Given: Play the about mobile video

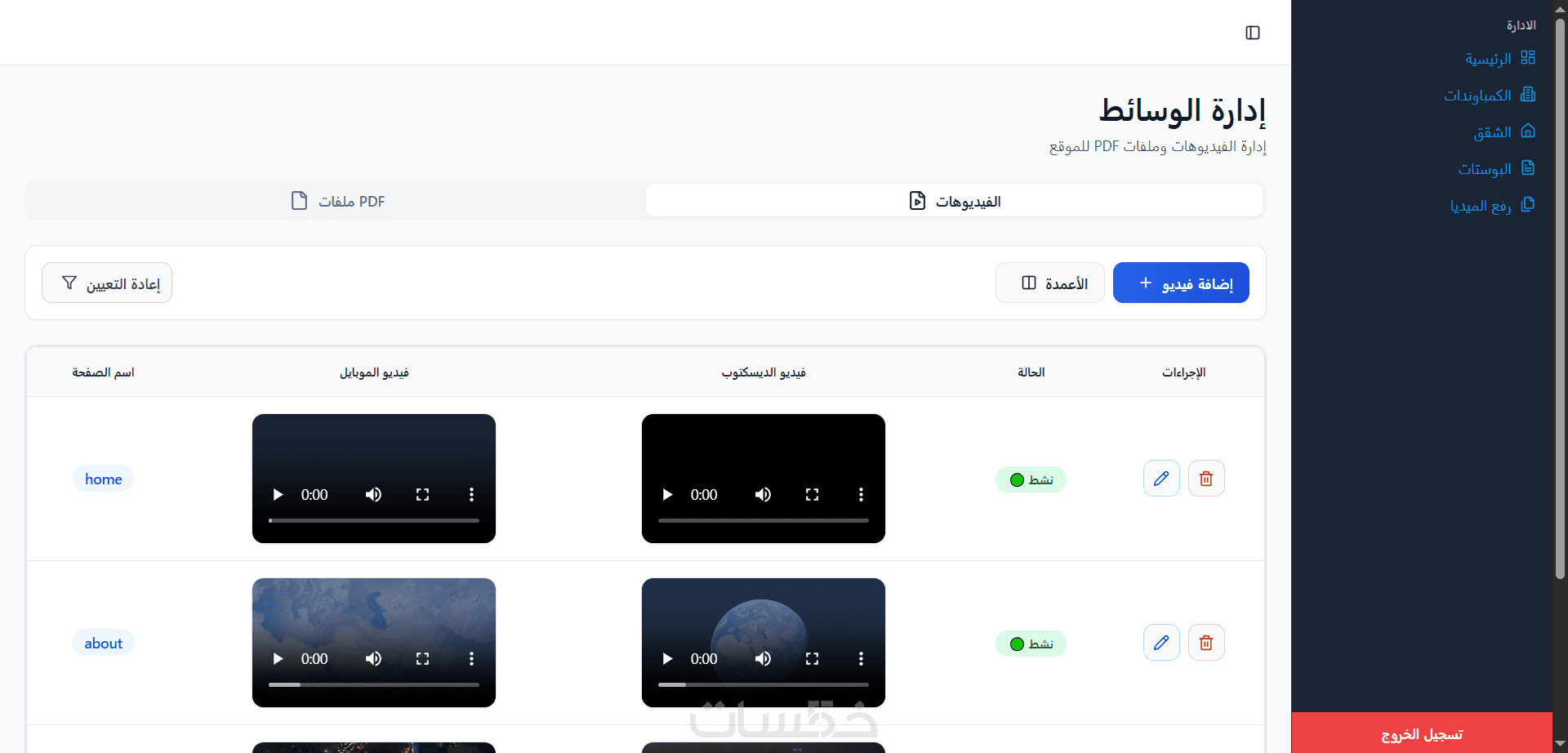Looking at the screenshot, I should [x=278, y=658].
